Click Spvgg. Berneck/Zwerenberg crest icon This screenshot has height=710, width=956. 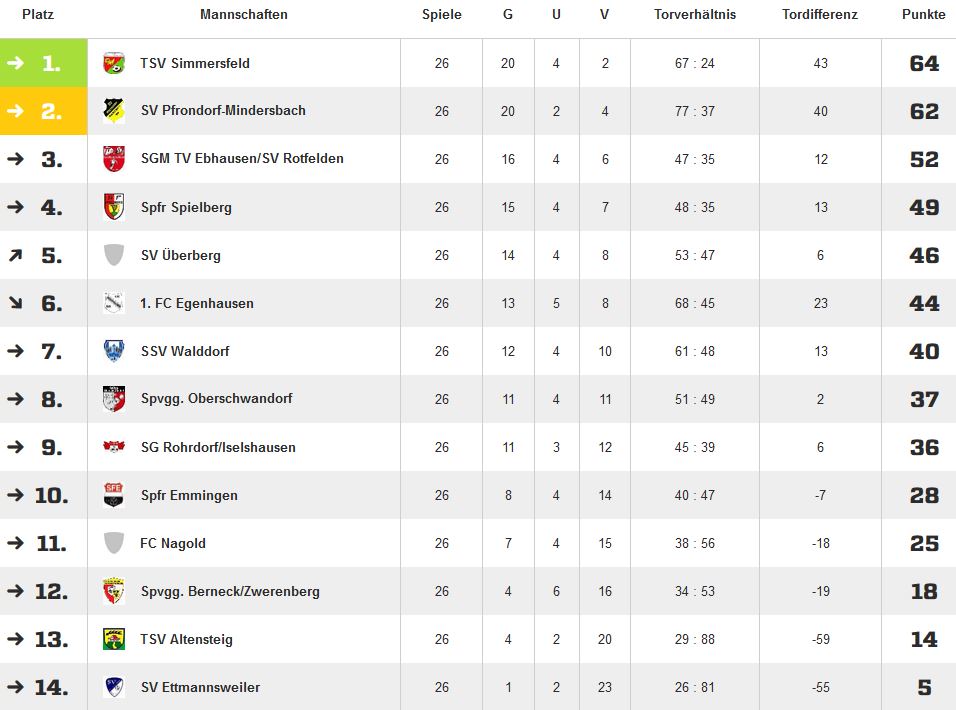point(114,591)
